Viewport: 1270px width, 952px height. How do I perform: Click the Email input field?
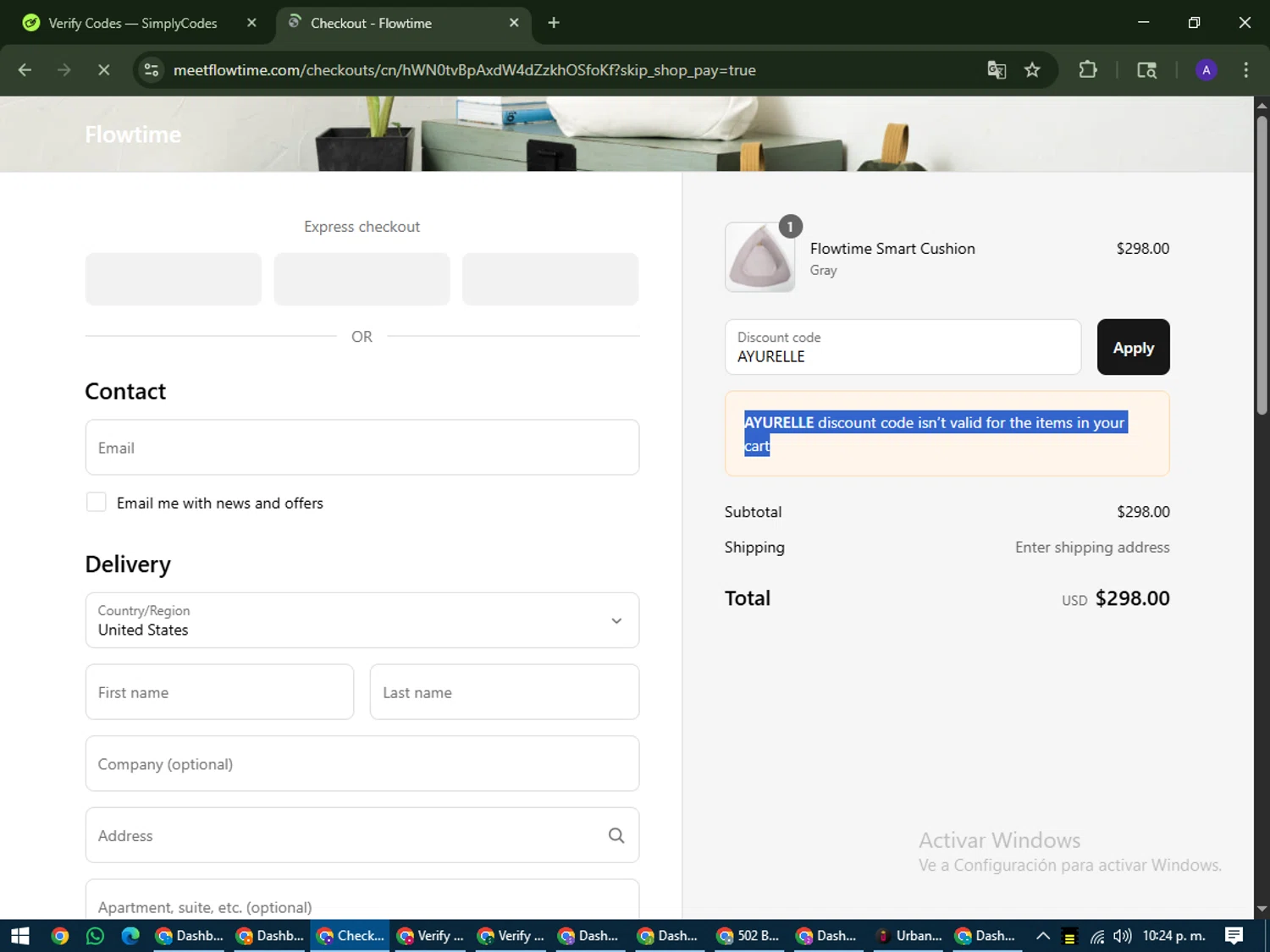(x=362, y=448)
